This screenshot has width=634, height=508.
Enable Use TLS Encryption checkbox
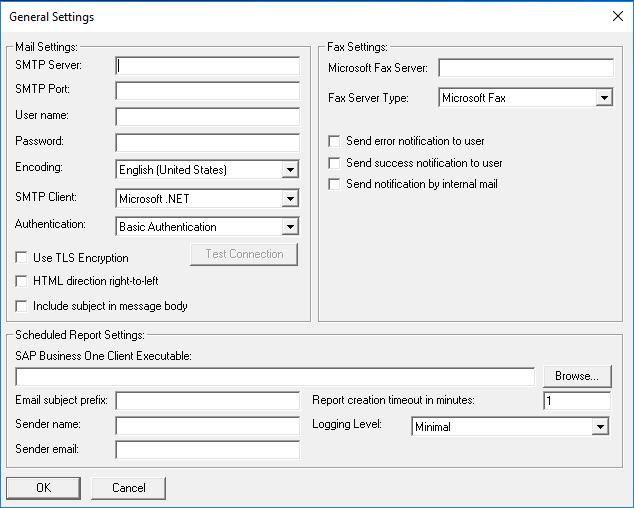click(x=22, y=259)
